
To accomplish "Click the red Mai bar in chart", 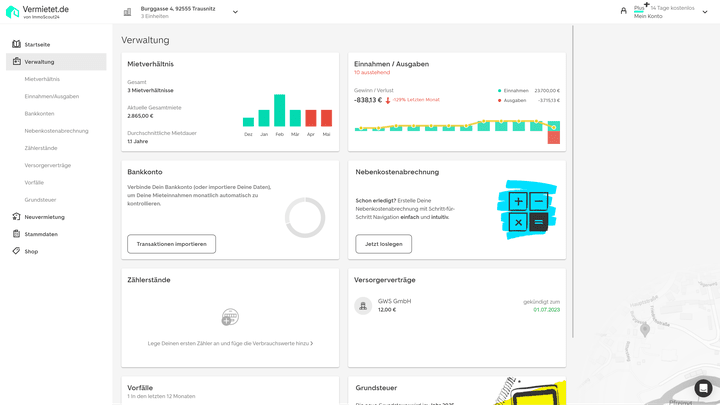I will pos(326,118).
